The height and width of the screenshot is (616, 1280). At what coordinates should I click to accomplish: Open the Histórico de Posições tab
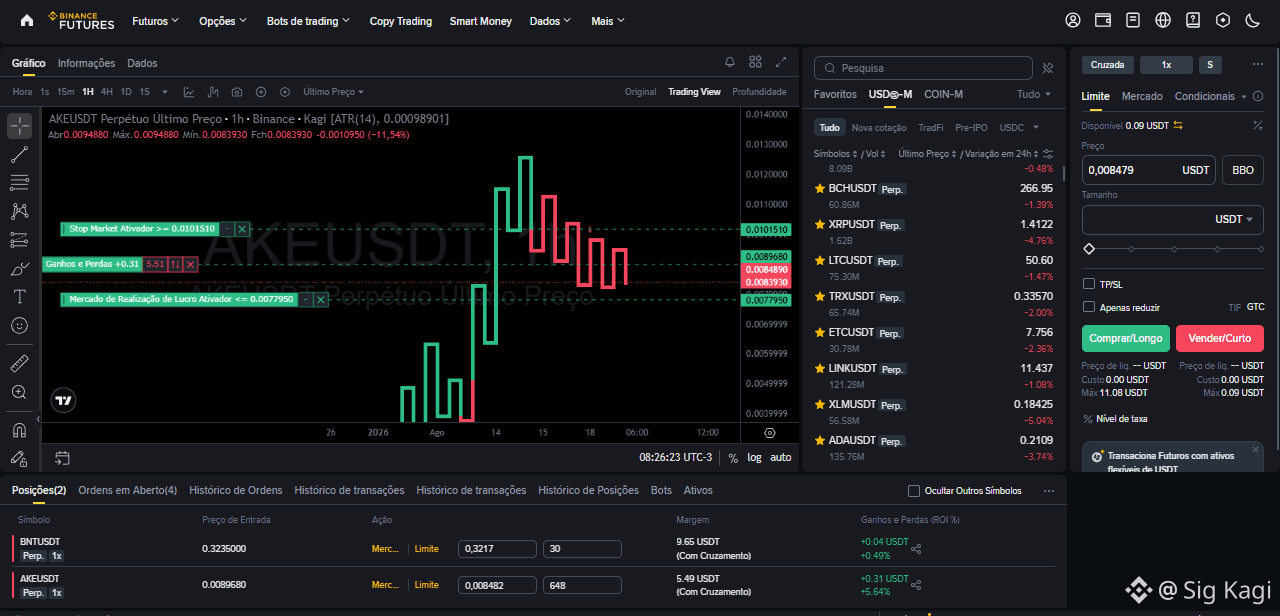point(588,490)
